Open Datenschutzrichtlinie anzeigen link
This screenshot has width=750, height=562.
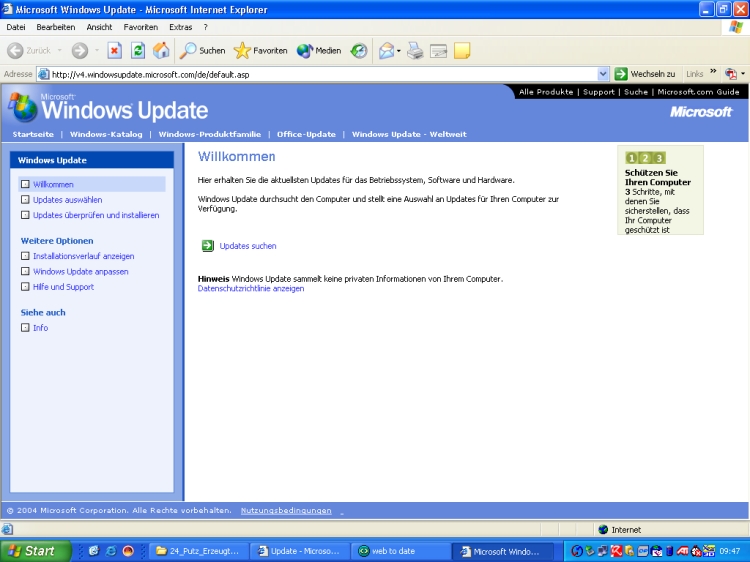(x=251, y=288)
